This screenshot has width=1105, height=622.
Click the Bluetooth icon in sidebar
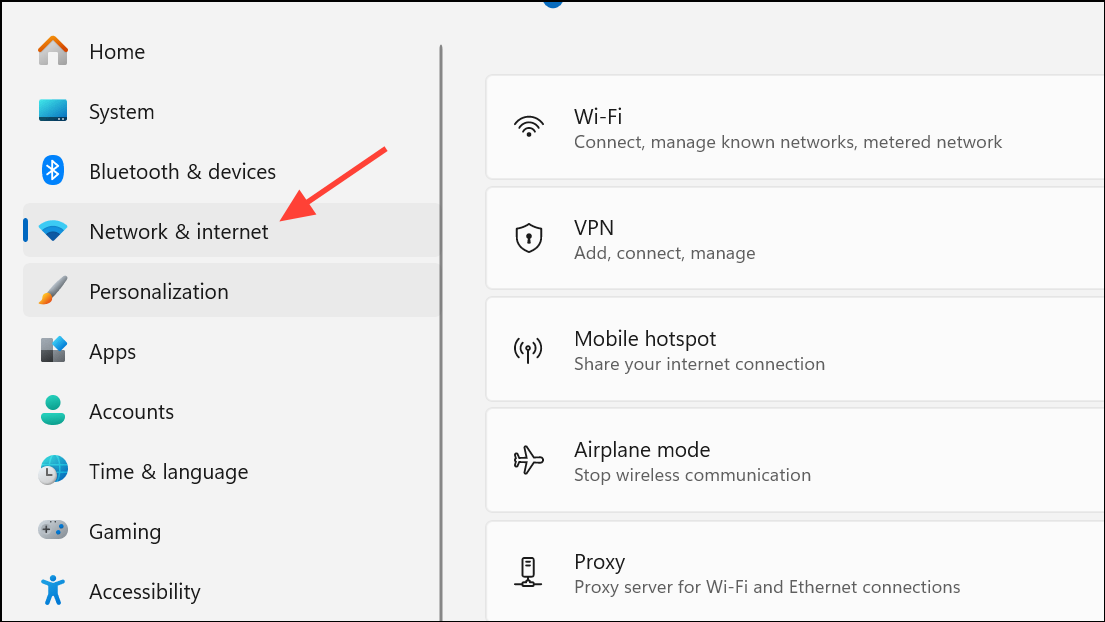53,170
